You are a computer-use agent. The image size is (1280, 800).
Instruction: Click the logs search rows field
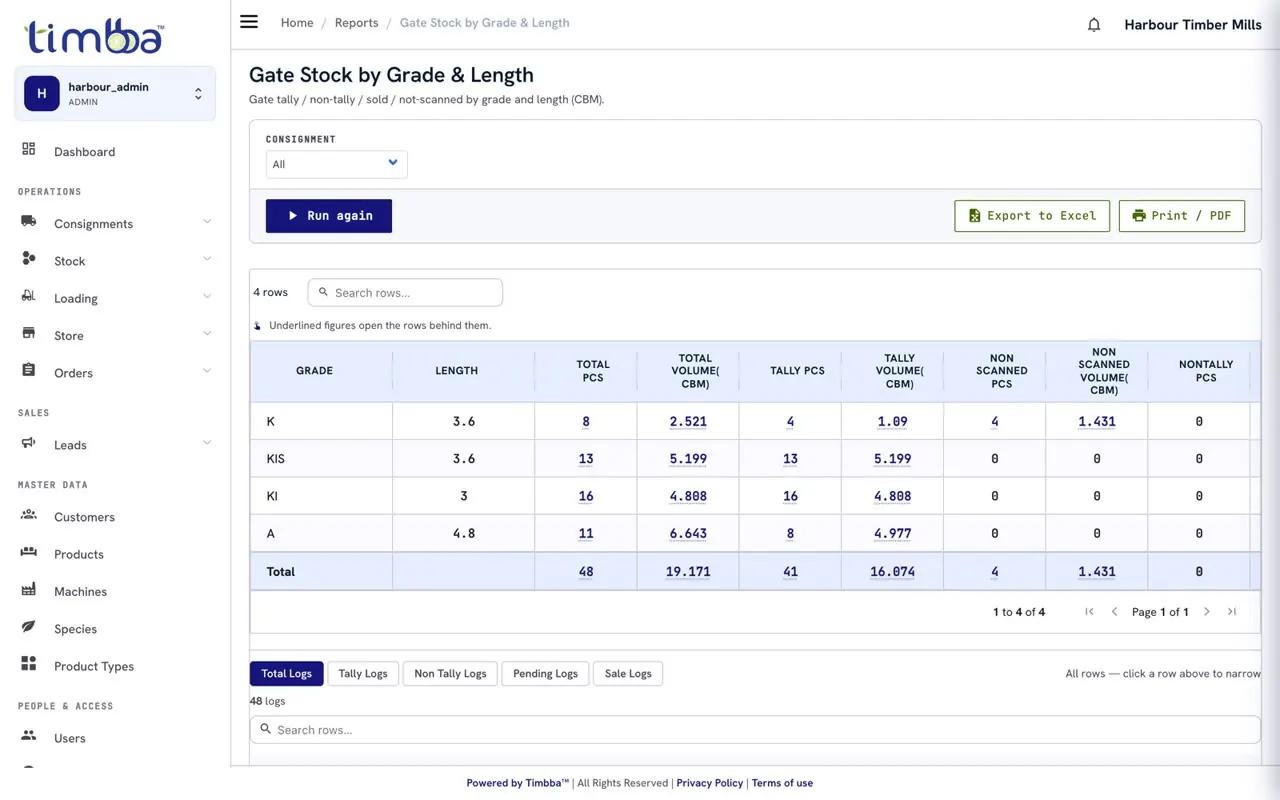point(755,730)
